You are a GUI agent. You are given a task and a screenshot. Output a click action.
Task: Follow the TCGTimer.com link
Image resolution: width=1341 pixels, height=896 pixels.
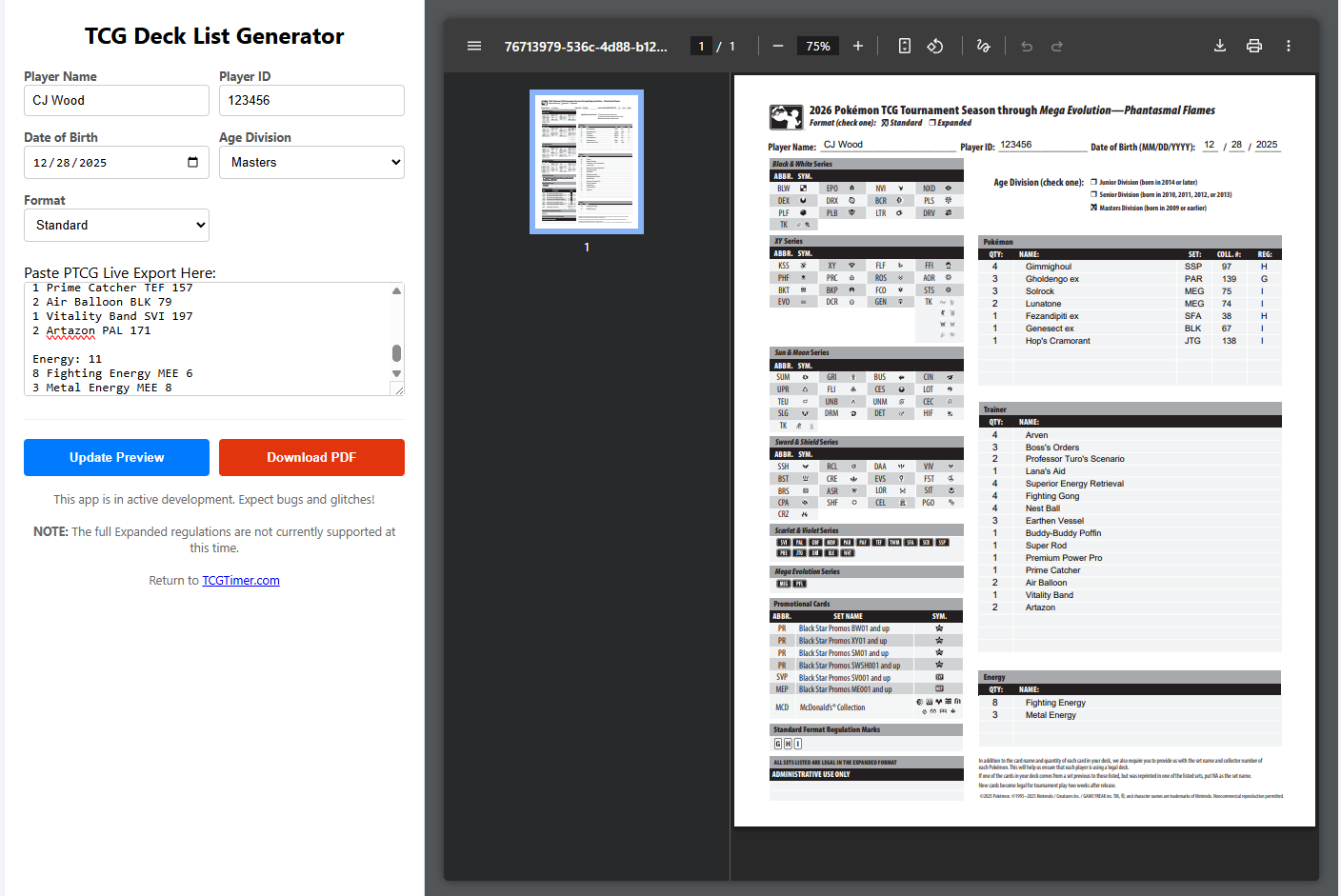click(241, 580)
